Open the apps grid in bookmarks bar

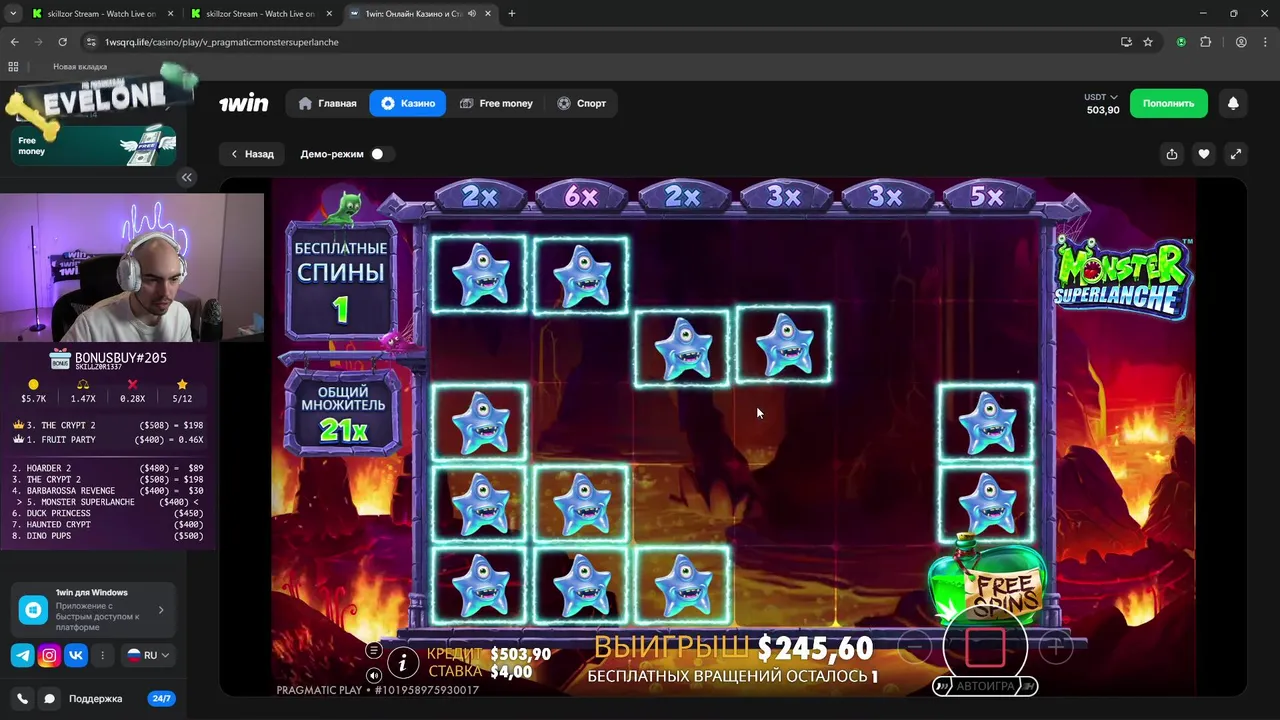[x=13, y=66]
